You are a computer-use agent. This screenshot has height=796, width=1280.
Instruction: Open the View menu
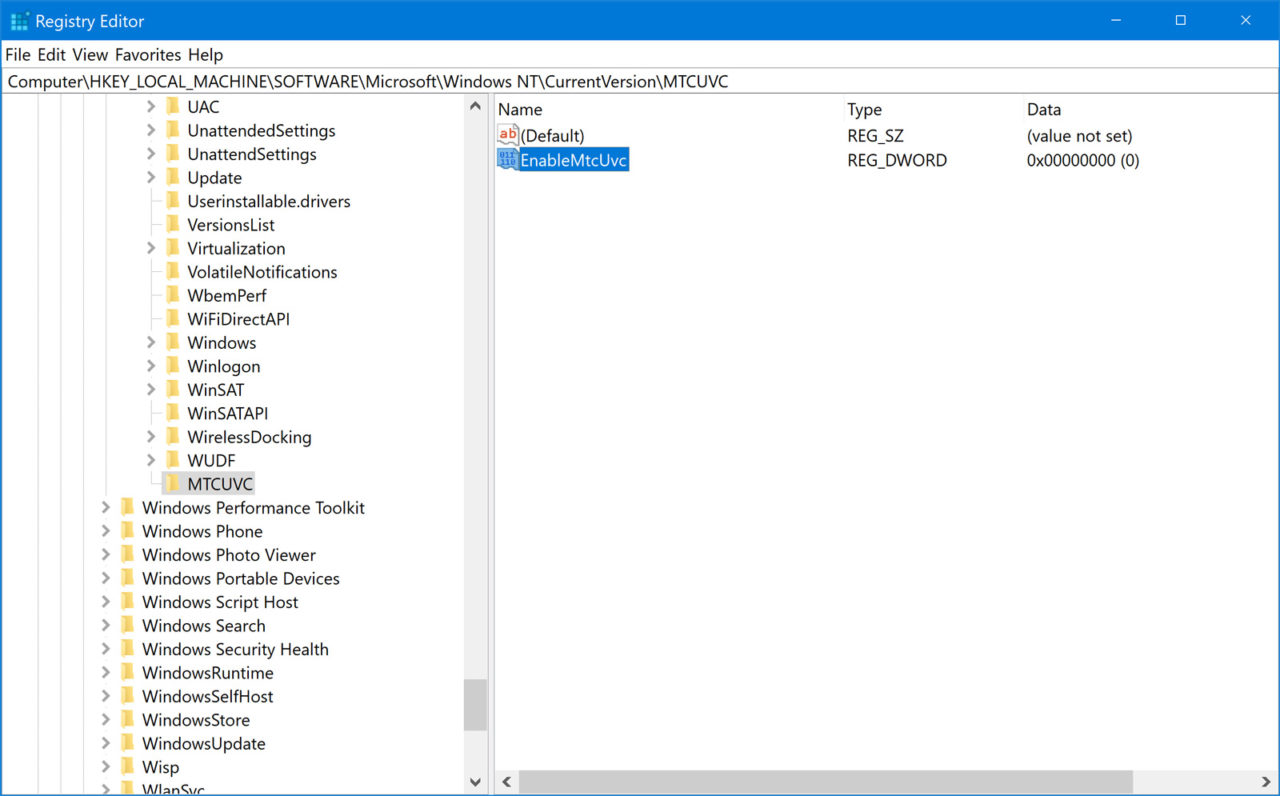point(90,55)
